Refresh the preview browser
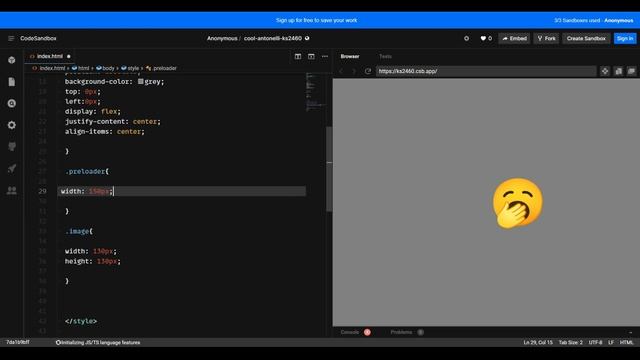This screenshot has width=640, height=360. coord(368,71)
